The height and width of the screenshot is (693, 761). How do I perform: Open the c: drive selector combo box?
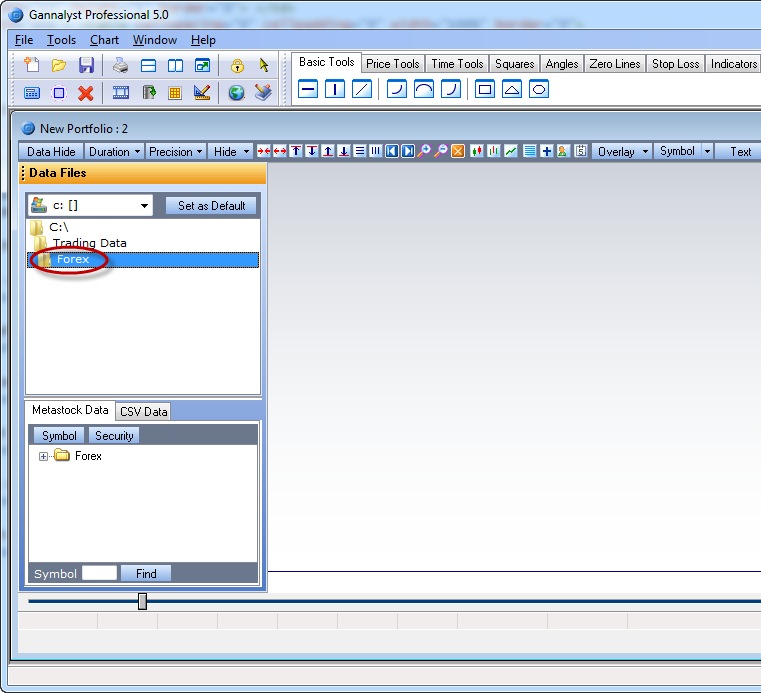90,205
